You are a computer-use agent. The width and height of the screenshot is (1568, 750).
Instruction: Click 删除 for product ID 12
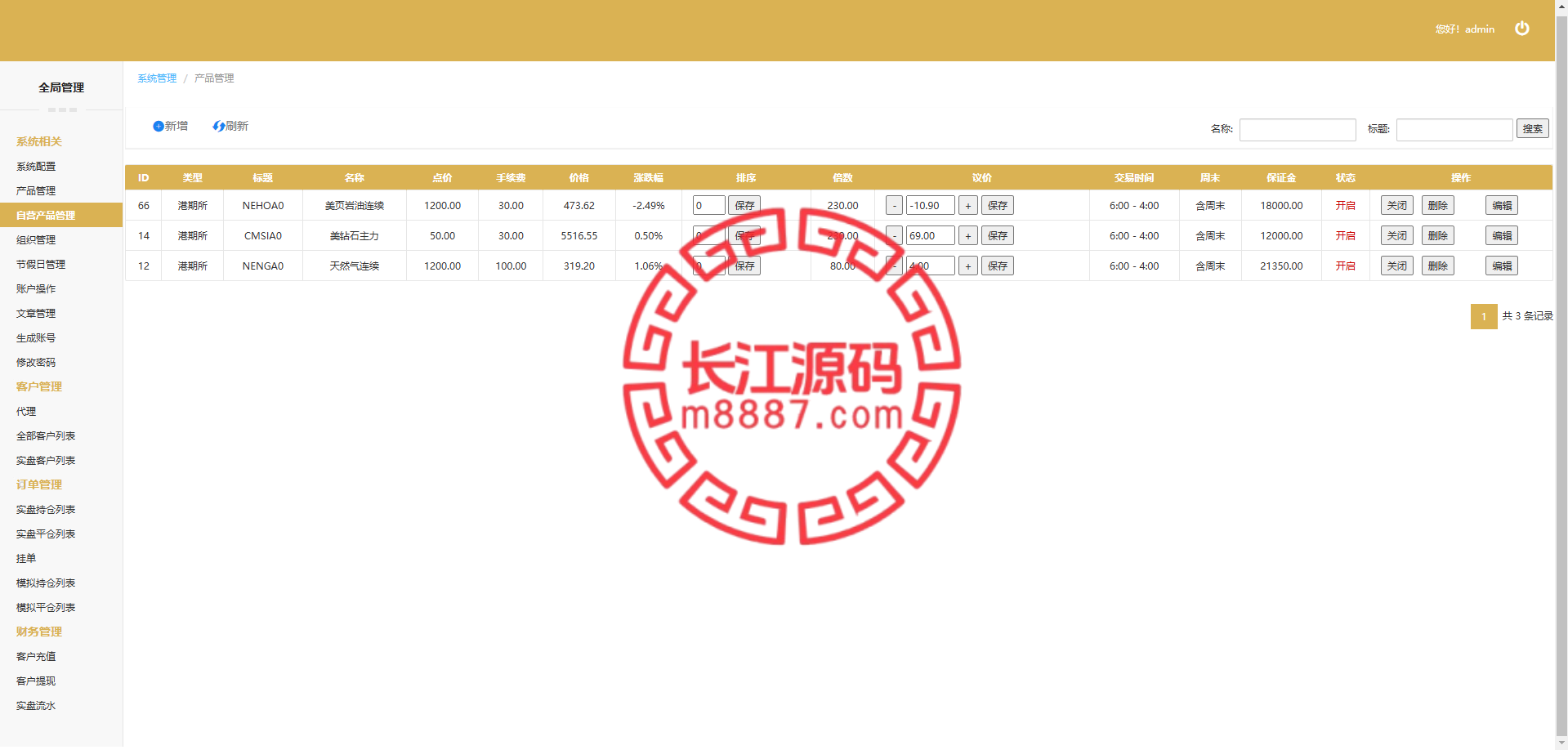[1438, 266]
